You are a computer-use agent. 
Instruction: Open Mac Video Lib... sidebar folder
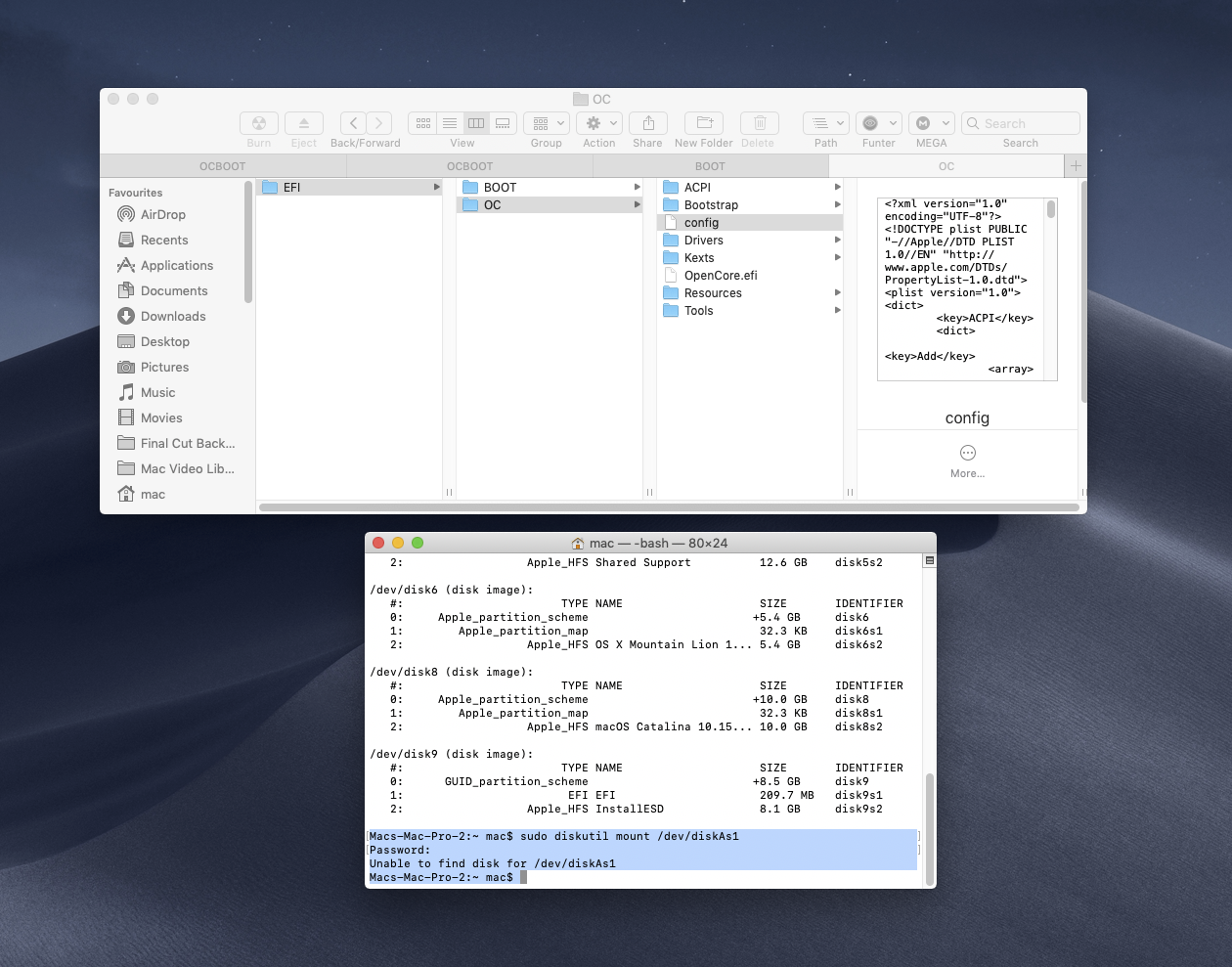[187, 468]
